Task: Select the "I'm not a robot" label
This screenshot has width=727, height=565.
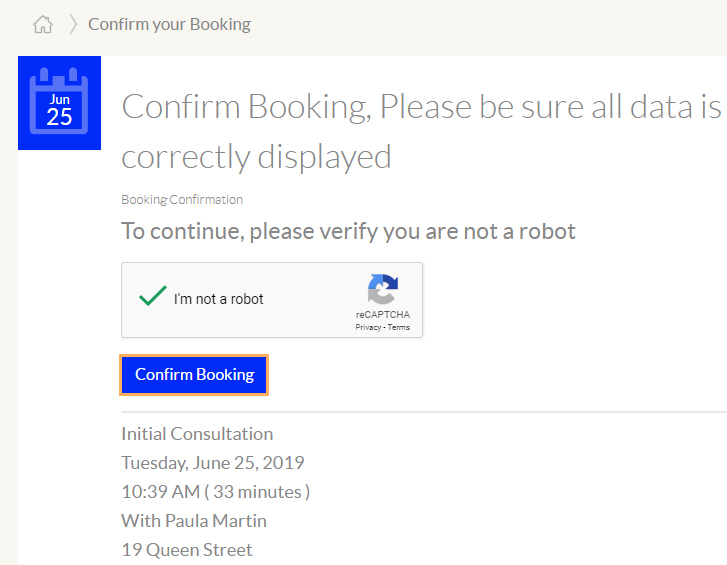Action: (x=218, y=299)
